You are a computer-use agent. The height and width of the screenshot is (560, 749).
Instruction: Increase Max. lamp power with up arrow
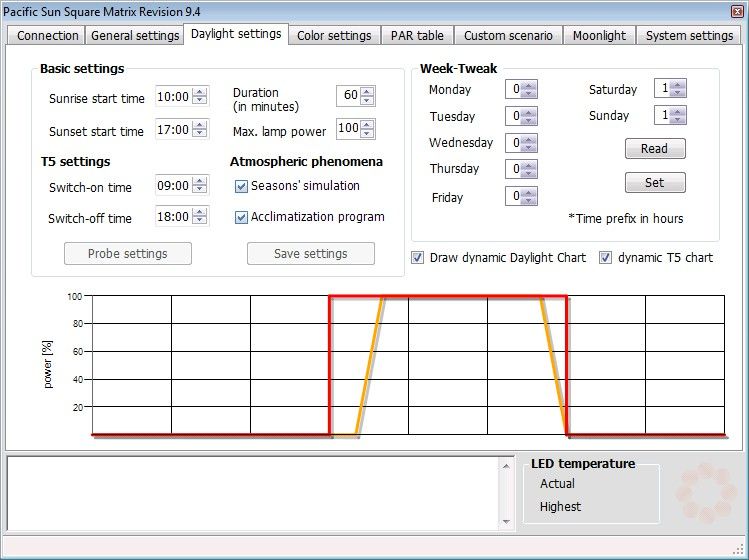(x=367, y=124)
